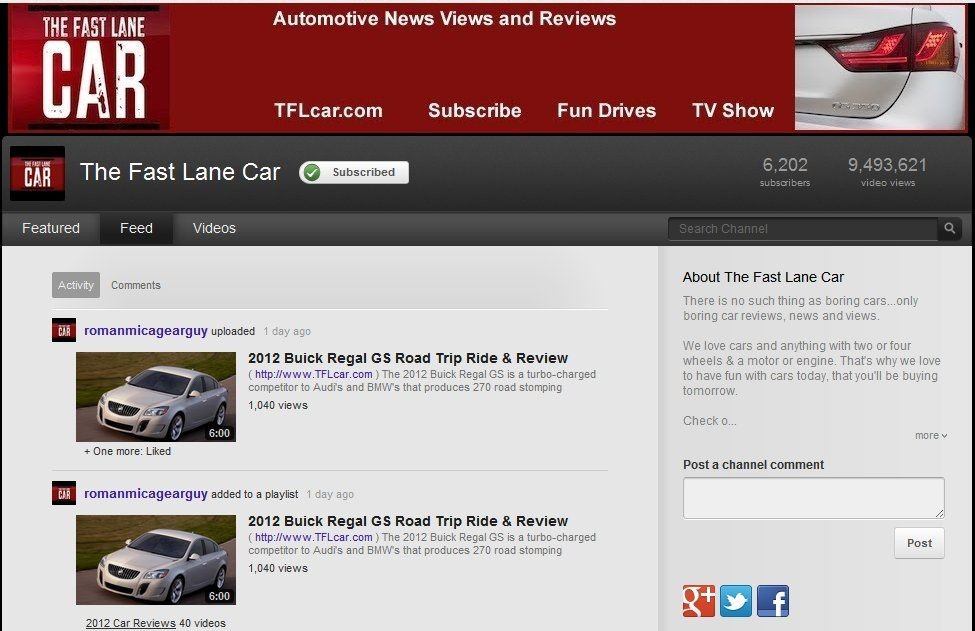Click 'Post a channel comment' label

point(753,464)
